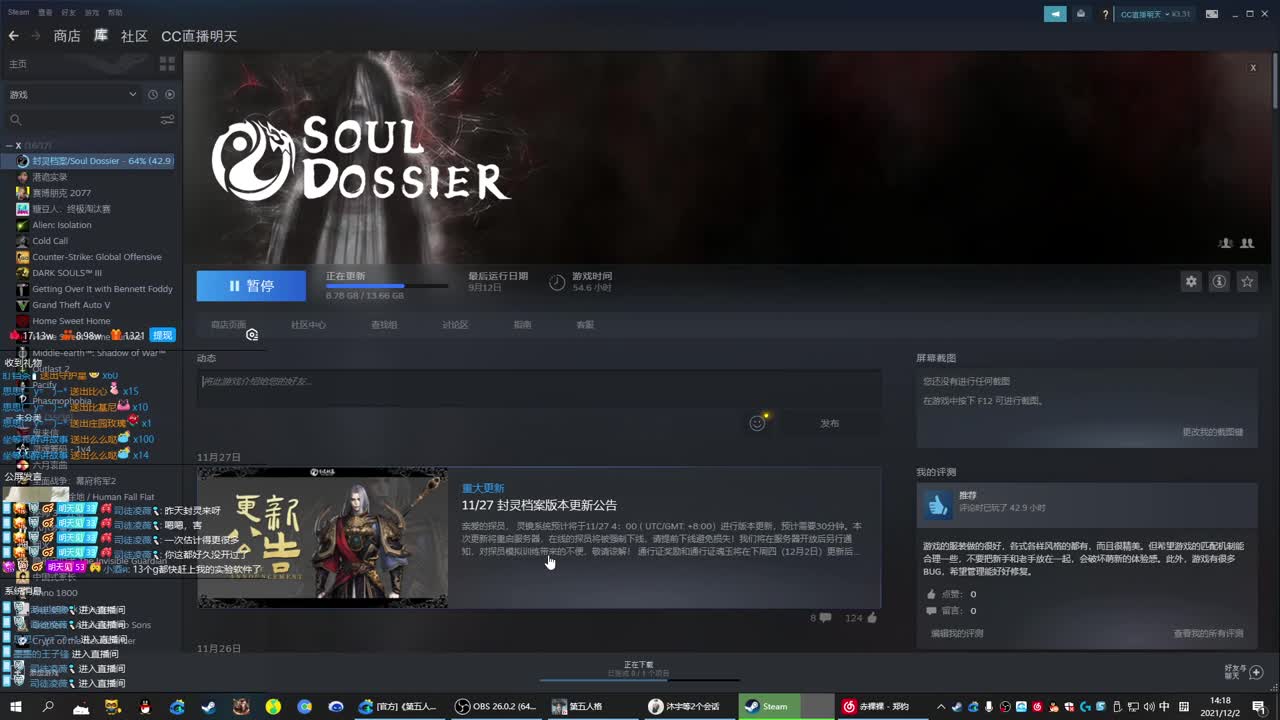
Task: Open the 商店 tab
Action: [67, 36]
